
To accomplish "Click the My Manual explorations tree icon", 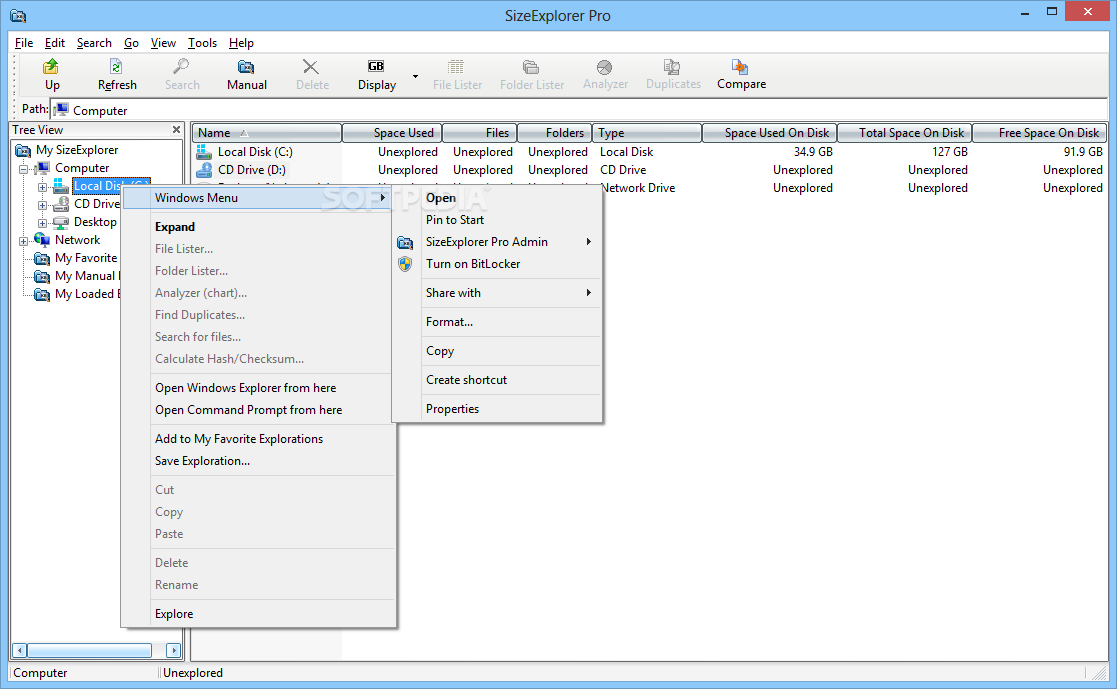I will coord(42,276).
